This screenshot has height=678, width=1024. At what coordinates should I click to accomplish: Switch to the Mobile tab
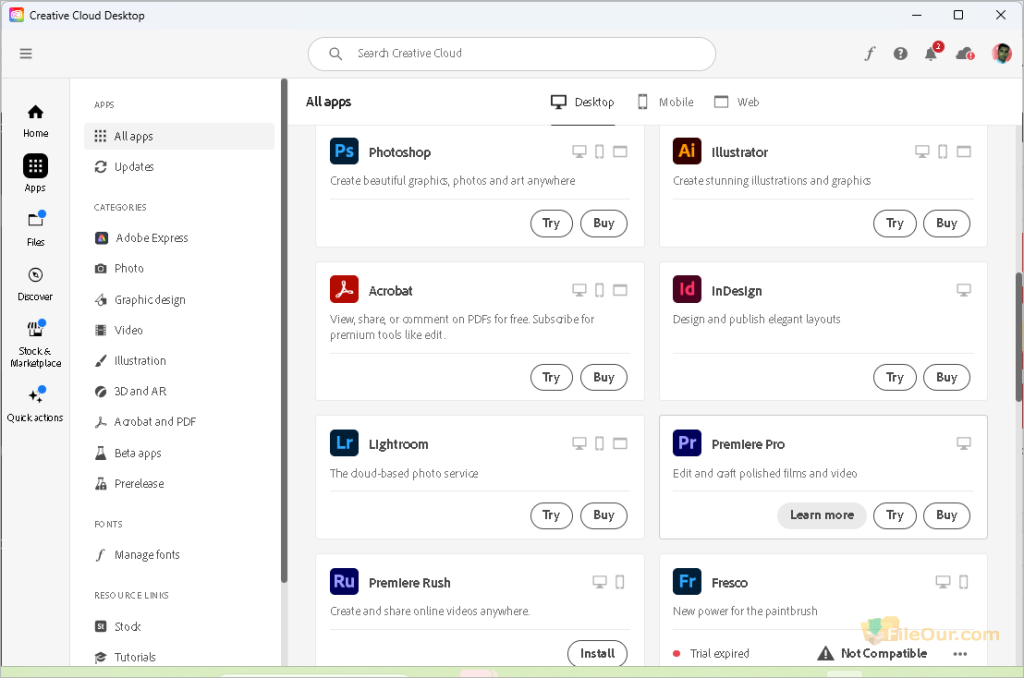tap(664, 101)
